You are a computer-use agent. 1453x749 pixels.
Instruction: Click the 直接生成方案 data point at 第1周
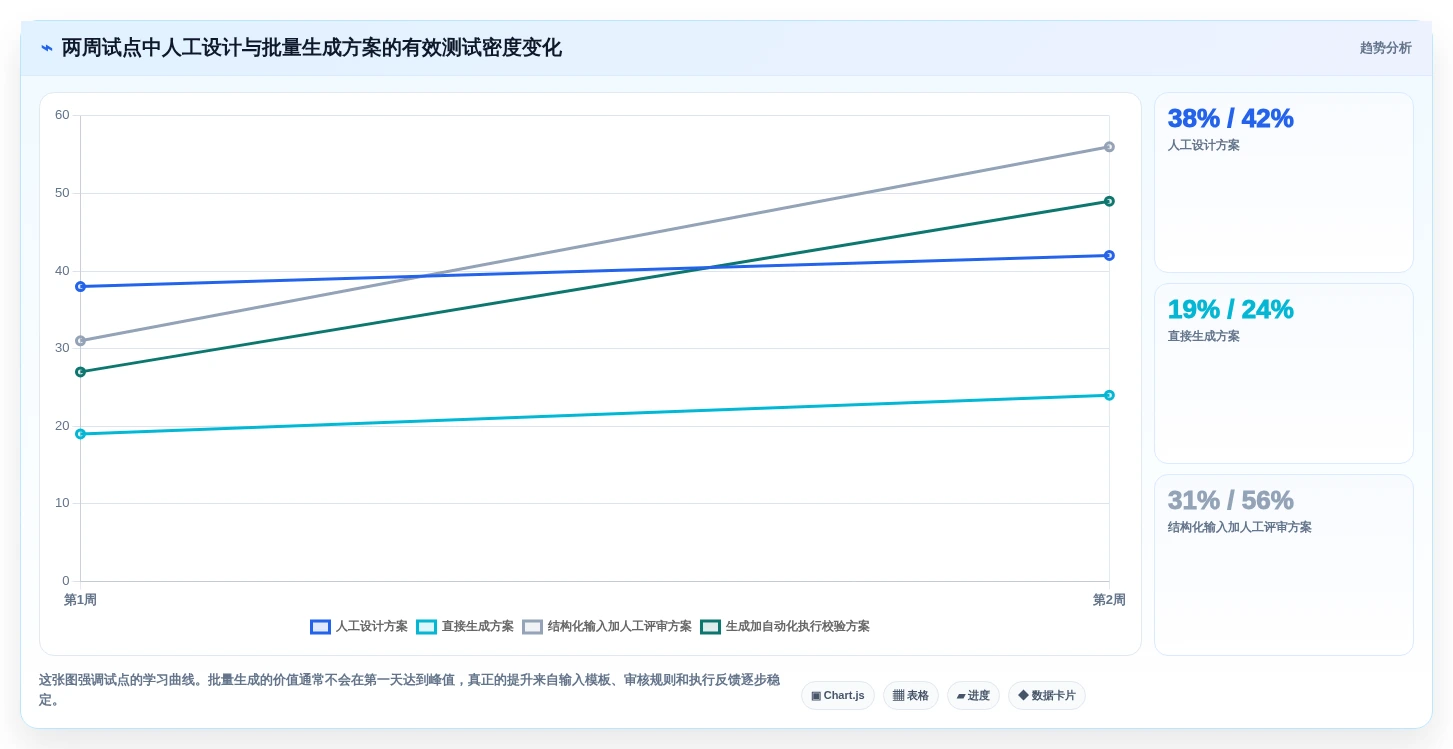(80, 434)
